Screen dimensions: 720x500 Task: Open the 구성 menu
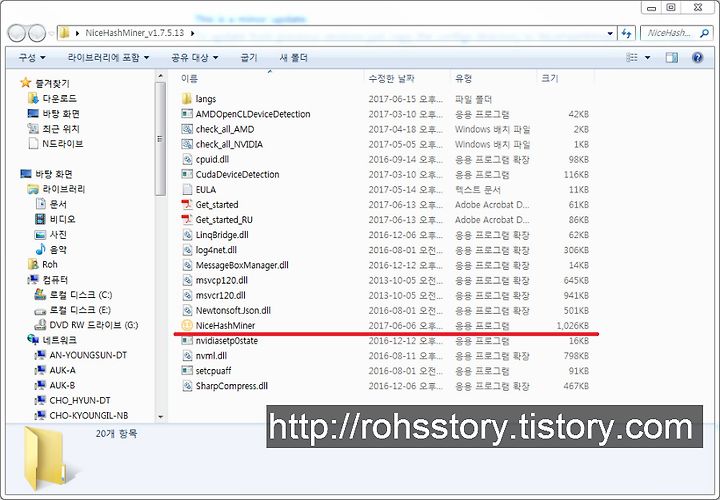pyautogui.click(x=32, y=57)
